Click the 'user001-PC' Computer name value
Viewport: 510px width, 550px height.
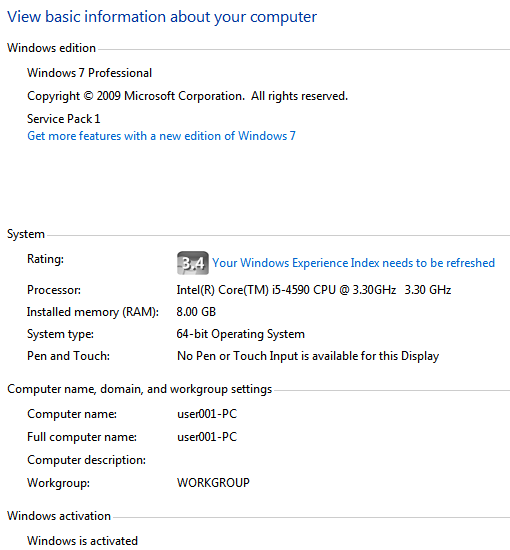[207, 414]
